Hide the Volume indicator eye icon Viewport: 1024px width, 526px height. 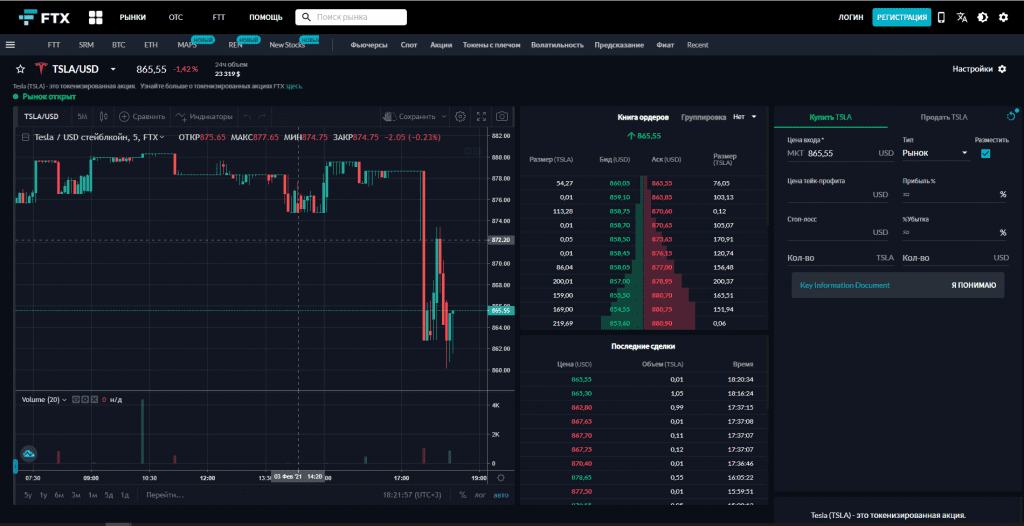(75, 399)
